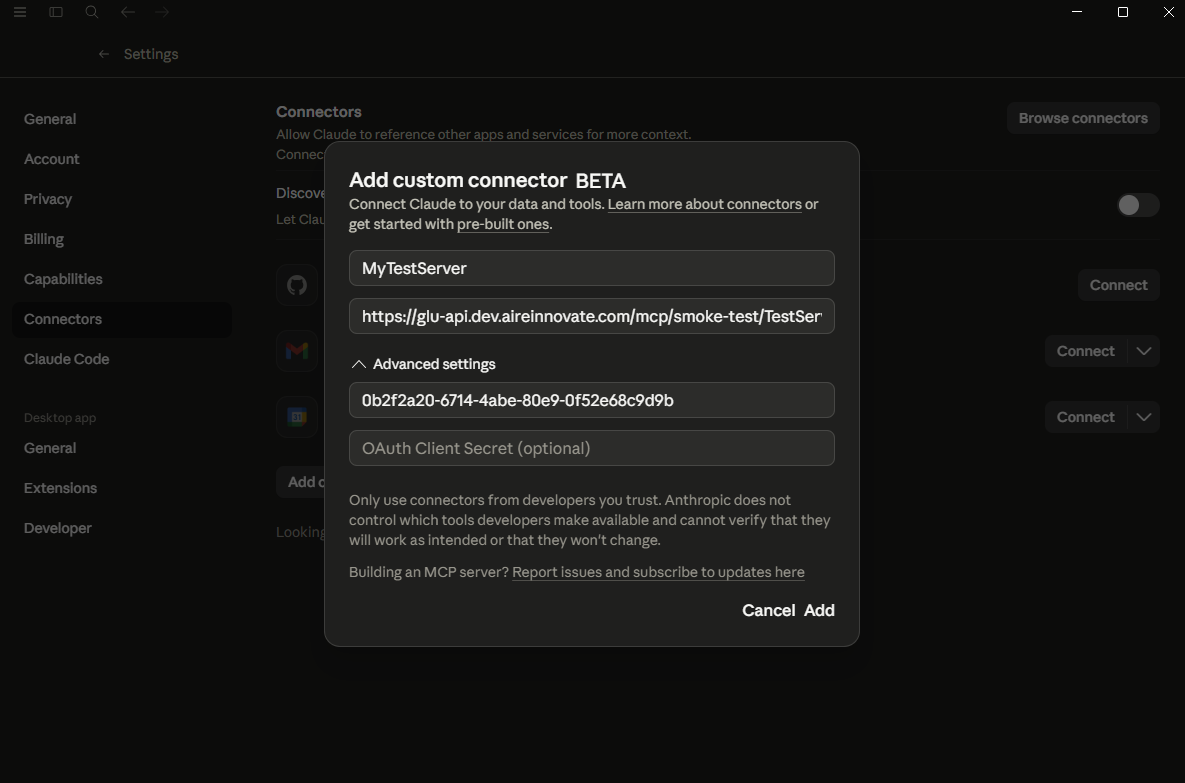Open Claude Code settings section
Image resolution: width=1185 pixels, height=783 pixels.
coord(67,359)
